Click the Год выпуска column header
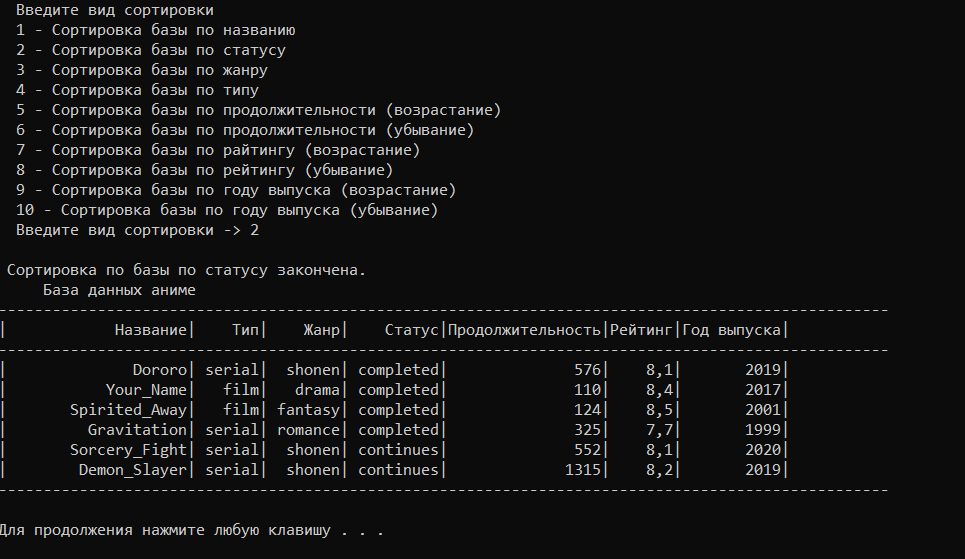 [731, 330]
